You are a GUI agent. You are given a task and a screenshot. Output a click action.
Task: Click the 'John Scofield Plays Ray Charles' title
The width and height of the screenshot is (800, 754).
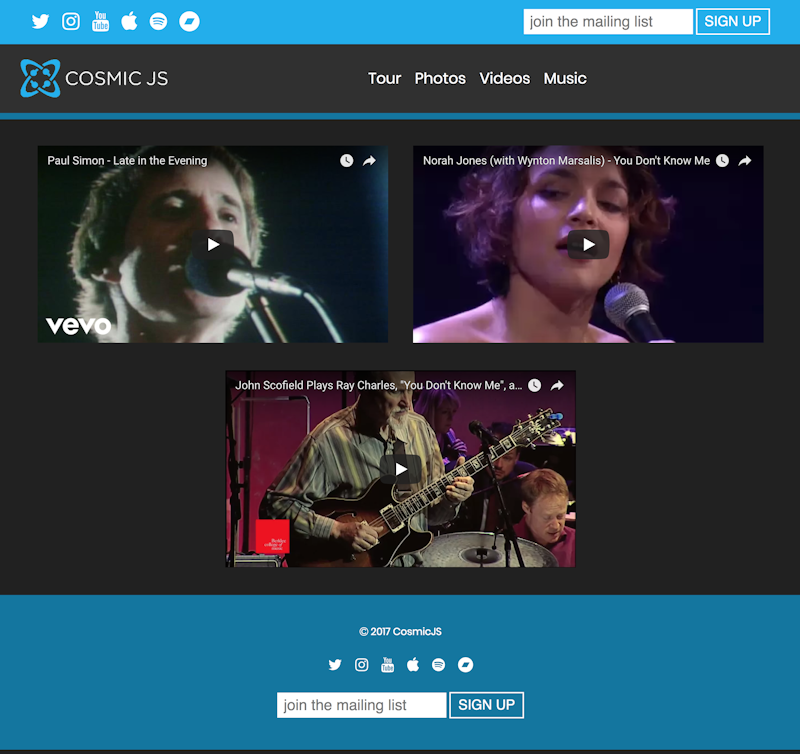(x=378, y=385)
